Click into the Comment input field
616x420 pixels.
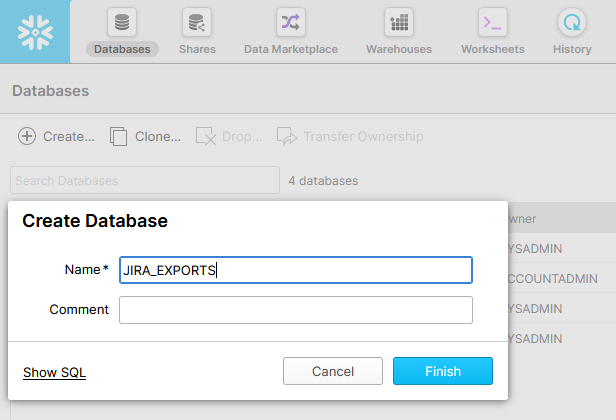click(295, 310)
